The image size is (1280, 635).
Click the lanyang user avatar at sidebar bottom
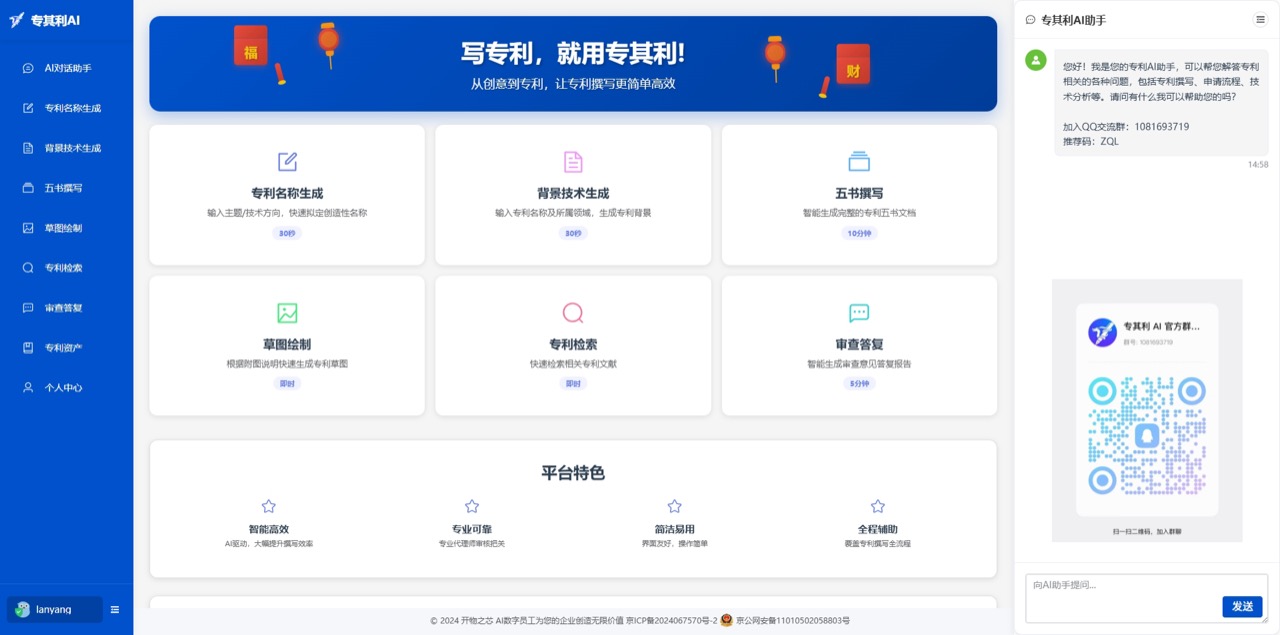(x=22, y=609)
